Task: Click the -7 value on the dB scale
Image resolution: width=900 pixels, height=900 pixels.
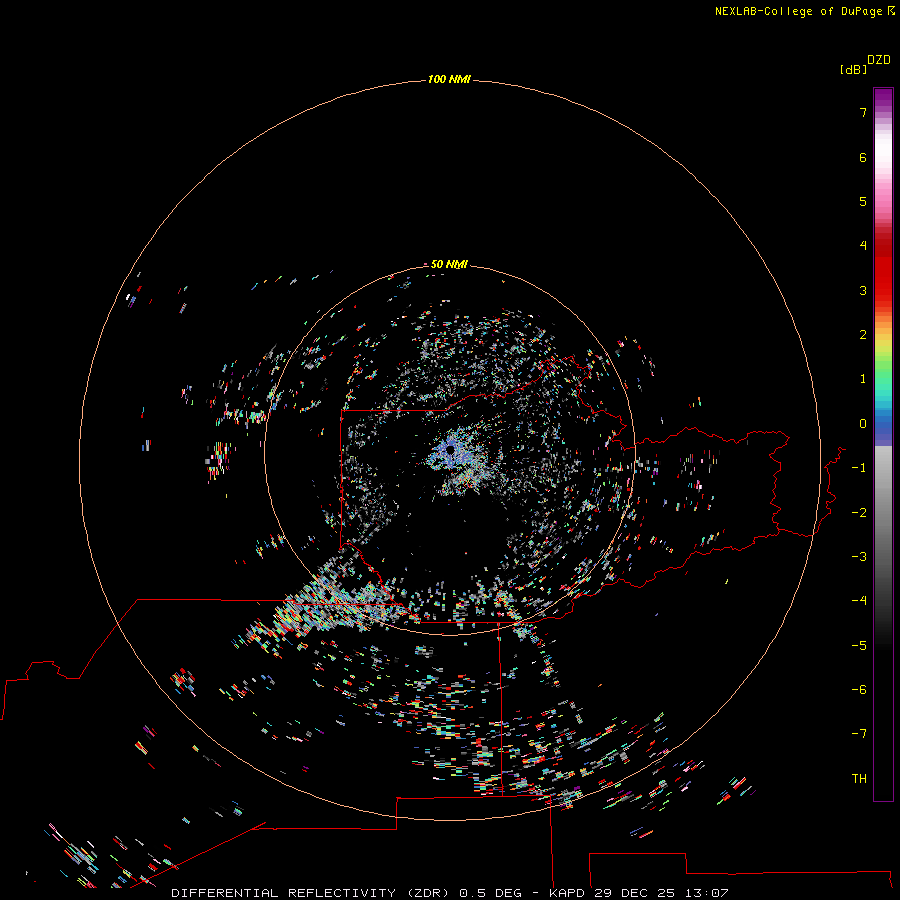Action: tap(859, 734)
